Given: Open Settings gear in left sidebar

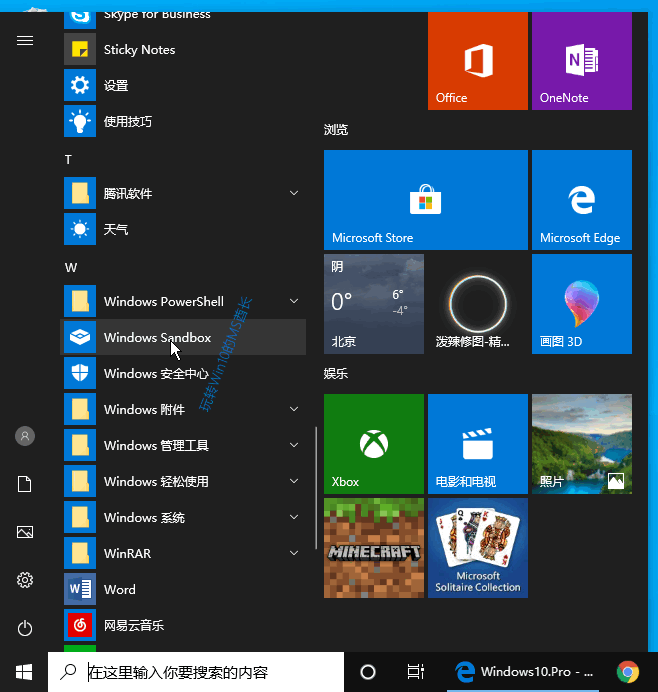Looking at the screenshot, I should (25, 580).
